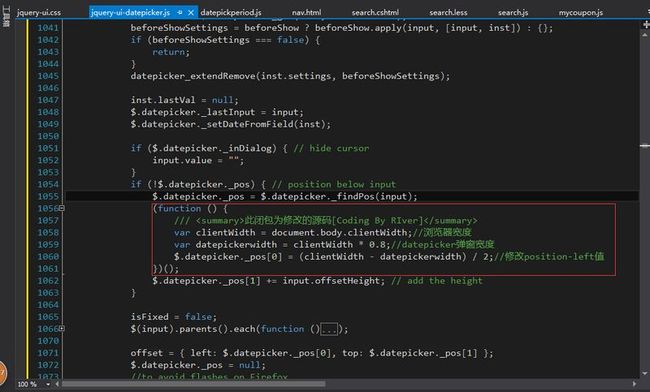Click the 'return;' statement on line 1043
This screenshot has width=650, height=392.
point(171,52)
